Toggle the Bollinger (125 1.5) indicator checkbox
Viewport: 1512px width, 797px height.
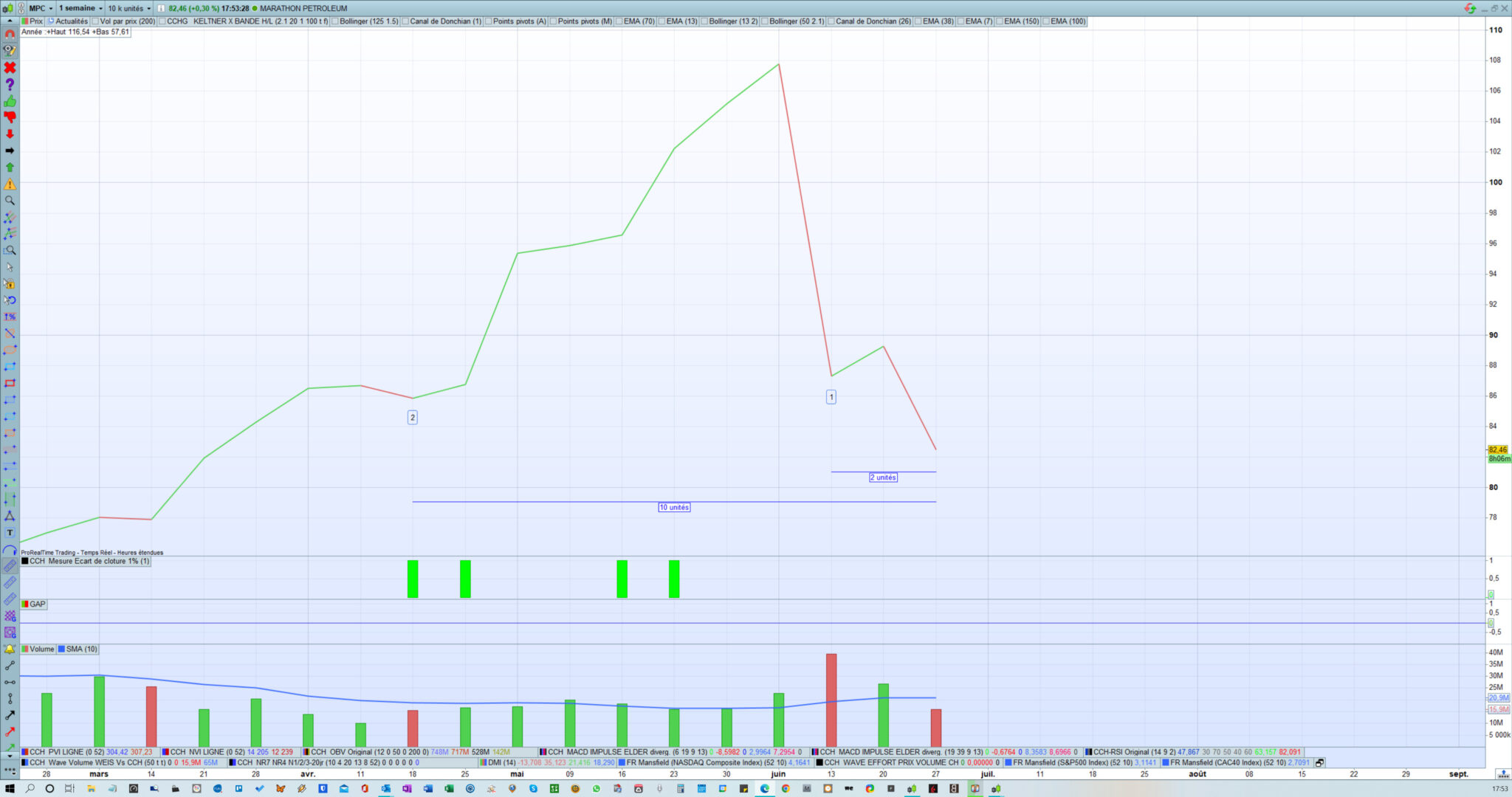335,21
